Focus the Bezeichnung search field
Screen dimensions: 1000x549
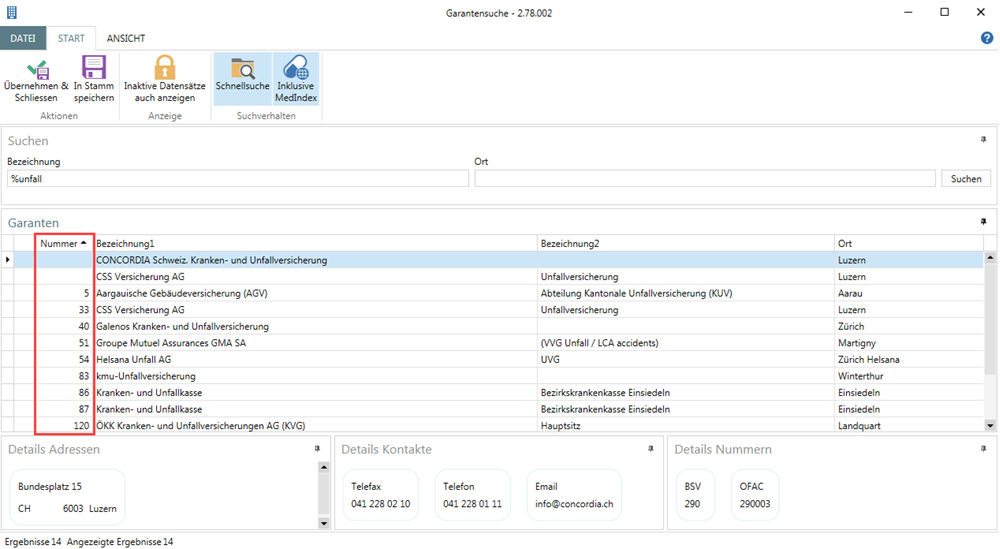click(x=238, y=179)
